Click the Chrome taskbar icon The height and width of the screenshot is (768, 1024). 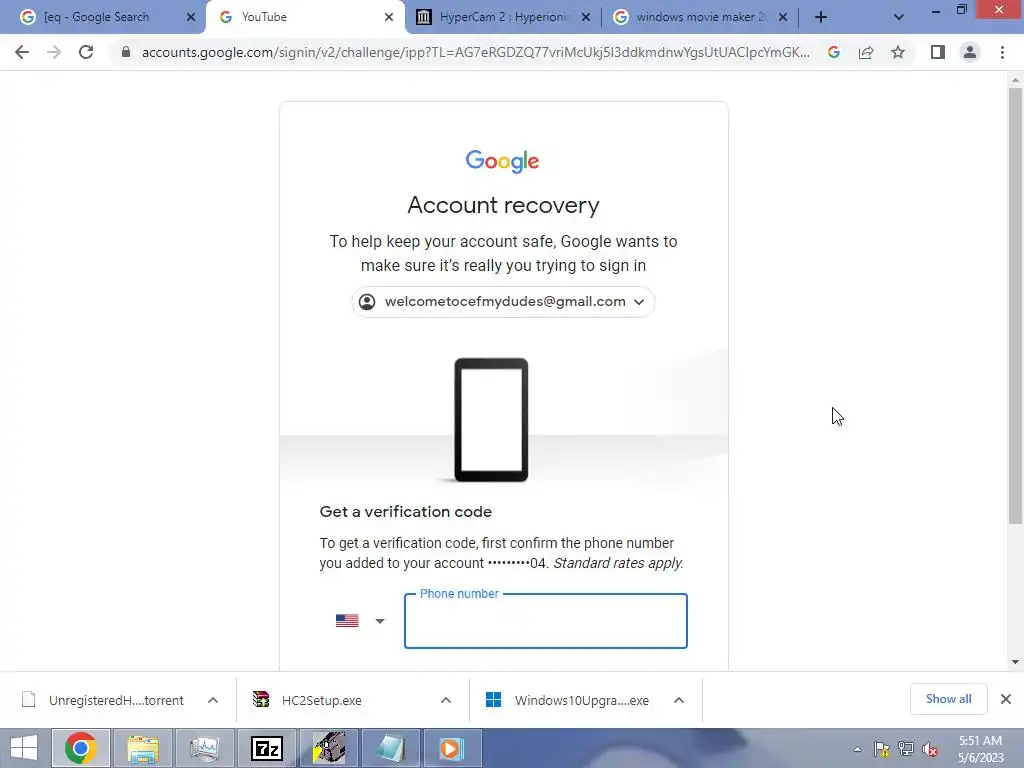80,748
